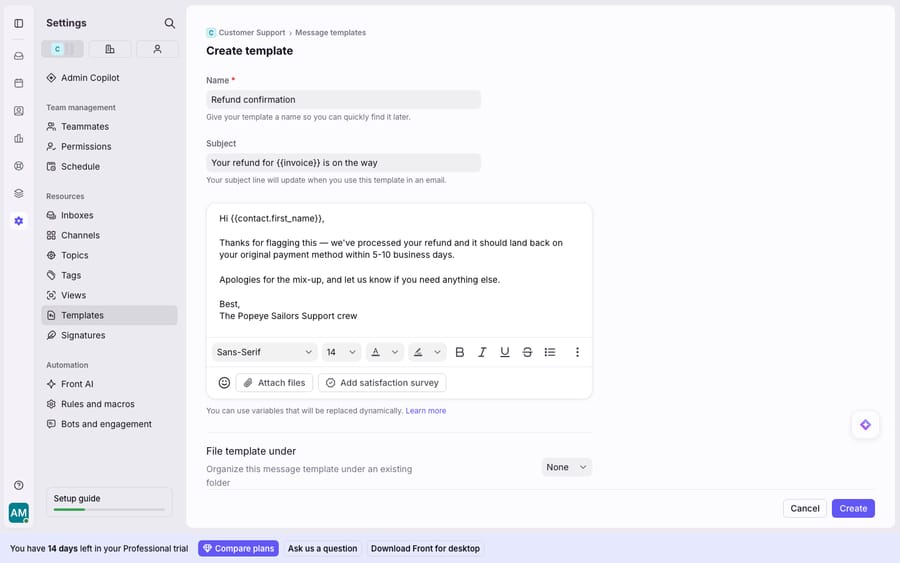Open the Setup guide card
Image resolution: width=900 pixels, height=563 pixels.
(x=109, y=502)
